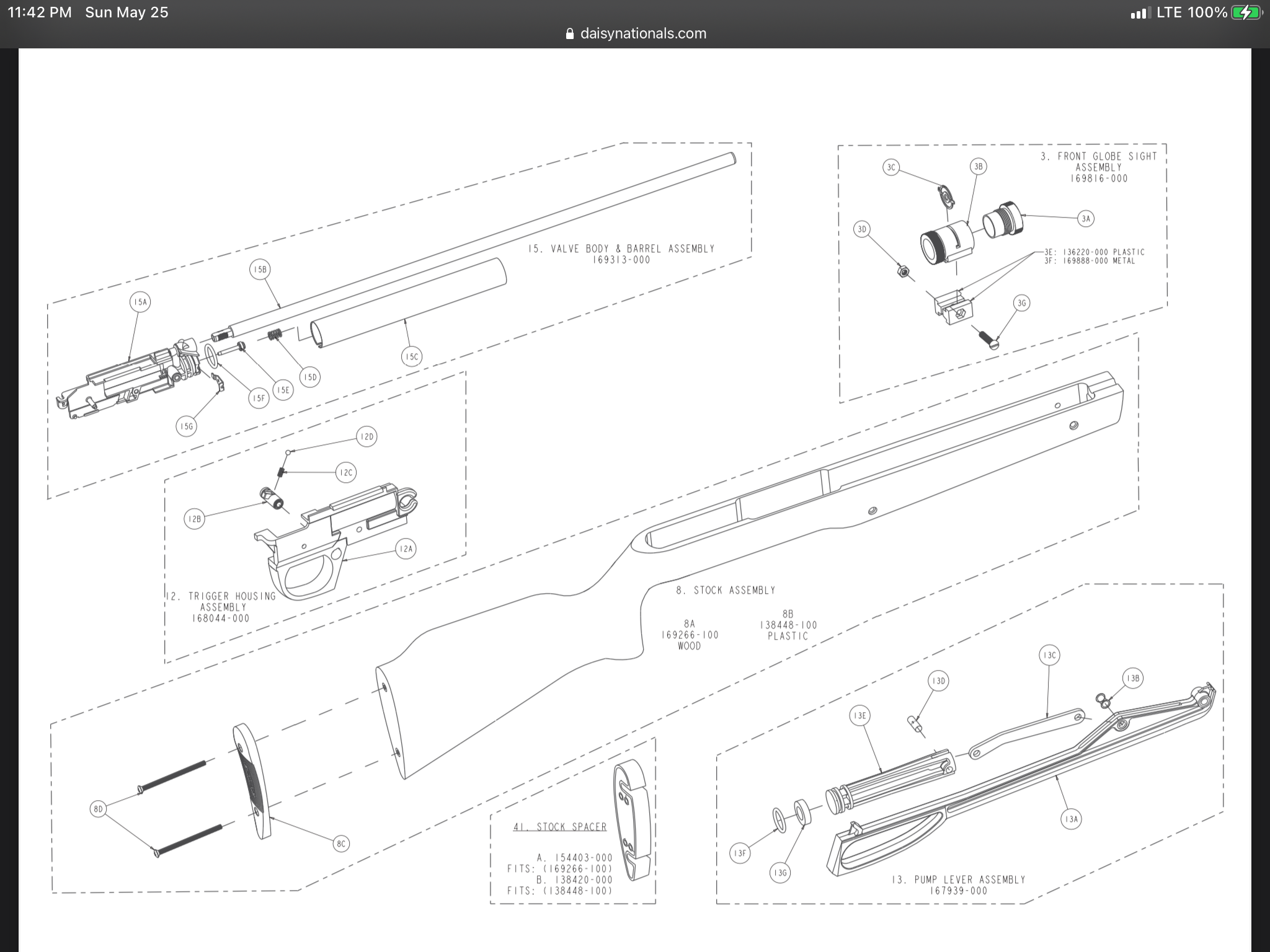Click callout bubble 15B
The width and height of the screenshot is (1270, 952).
(x=260, y=270)
